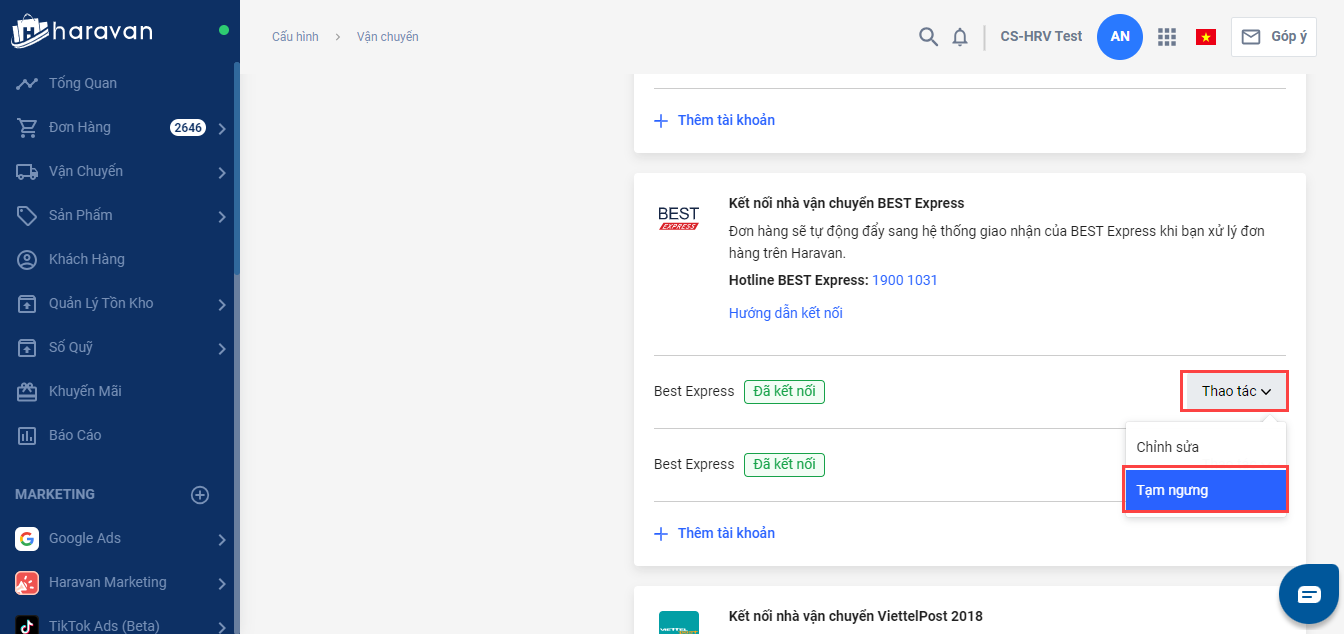Select Tạm ngưng from the menu
The height and width of the screenshot is (634, 1344).
point(1205,490)
